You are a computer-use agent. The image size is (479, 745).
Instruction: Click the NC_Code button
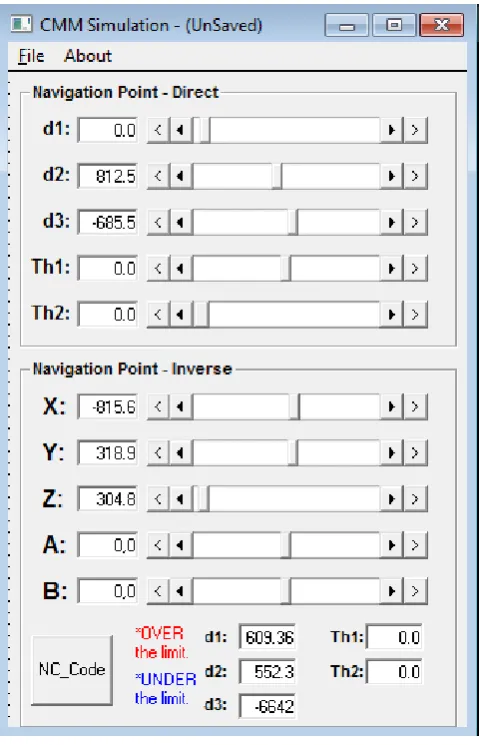click(x=72, y=670)
